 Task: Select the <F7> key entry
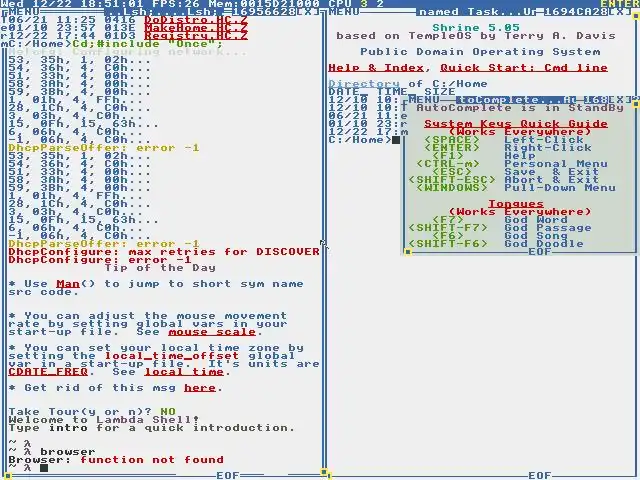pos(448,220)
